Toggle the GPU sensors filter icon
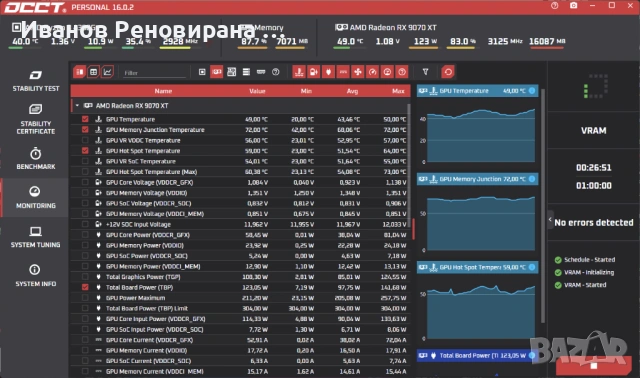This screenshot has height=378, width=640. tap(217, 72)
